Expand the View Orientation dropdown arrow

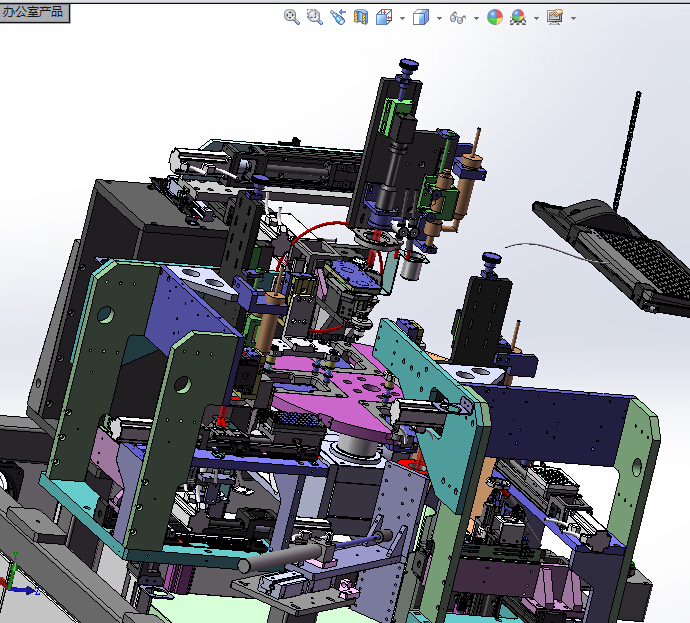tap(401, 18)
